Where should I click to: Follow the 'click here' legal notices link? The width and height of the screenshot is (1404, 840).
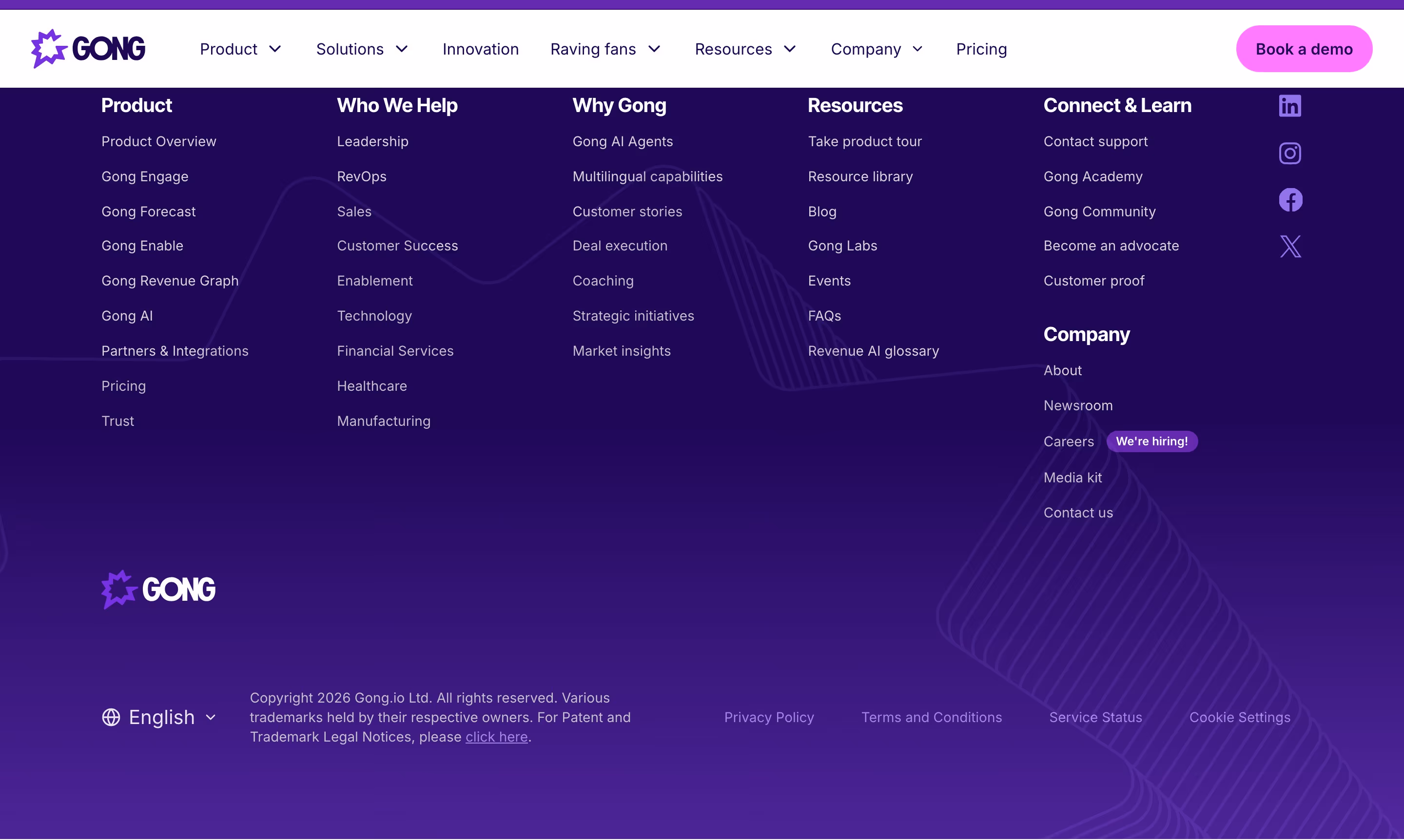pos(496,737)
